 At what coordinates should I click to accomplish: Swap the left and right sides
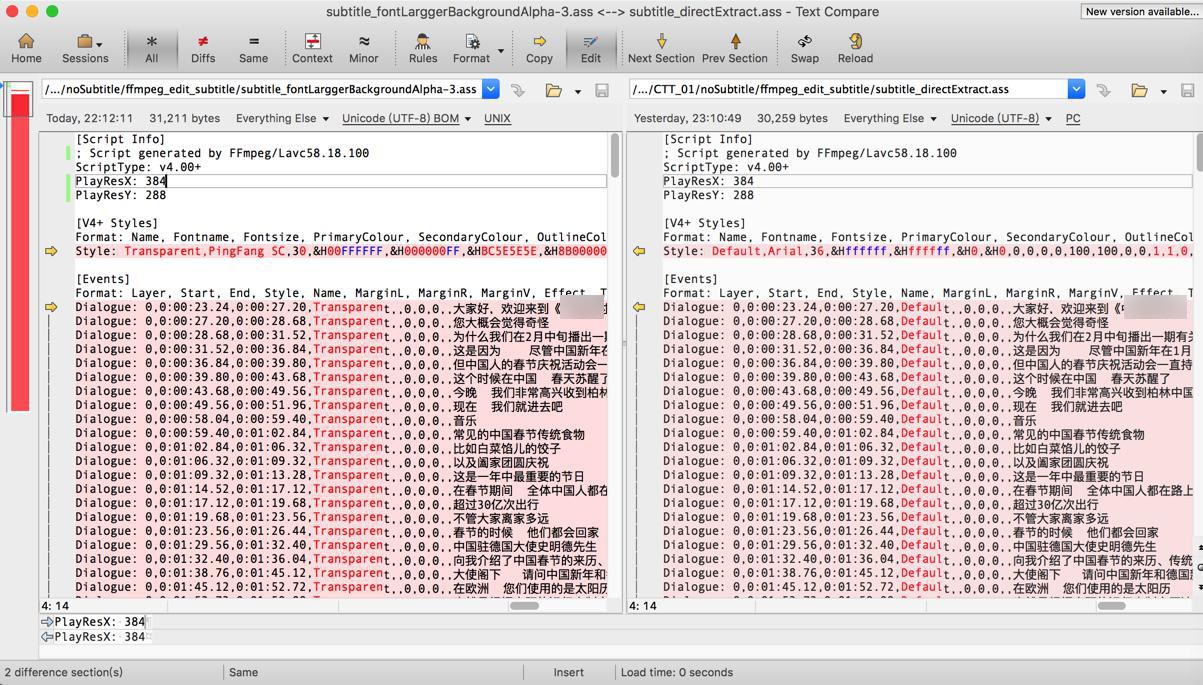point(805,47)
